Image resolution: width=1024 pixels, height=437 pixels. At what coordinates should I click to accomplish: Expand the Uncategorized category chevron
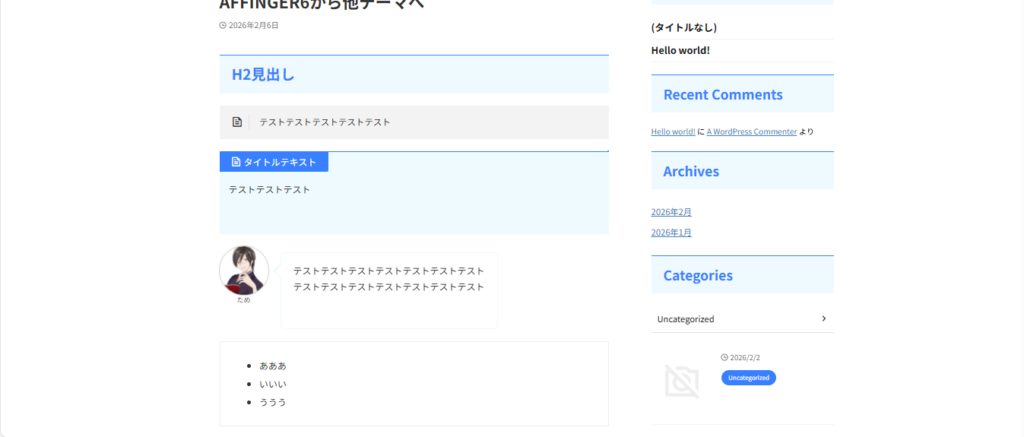coord(823,319)
